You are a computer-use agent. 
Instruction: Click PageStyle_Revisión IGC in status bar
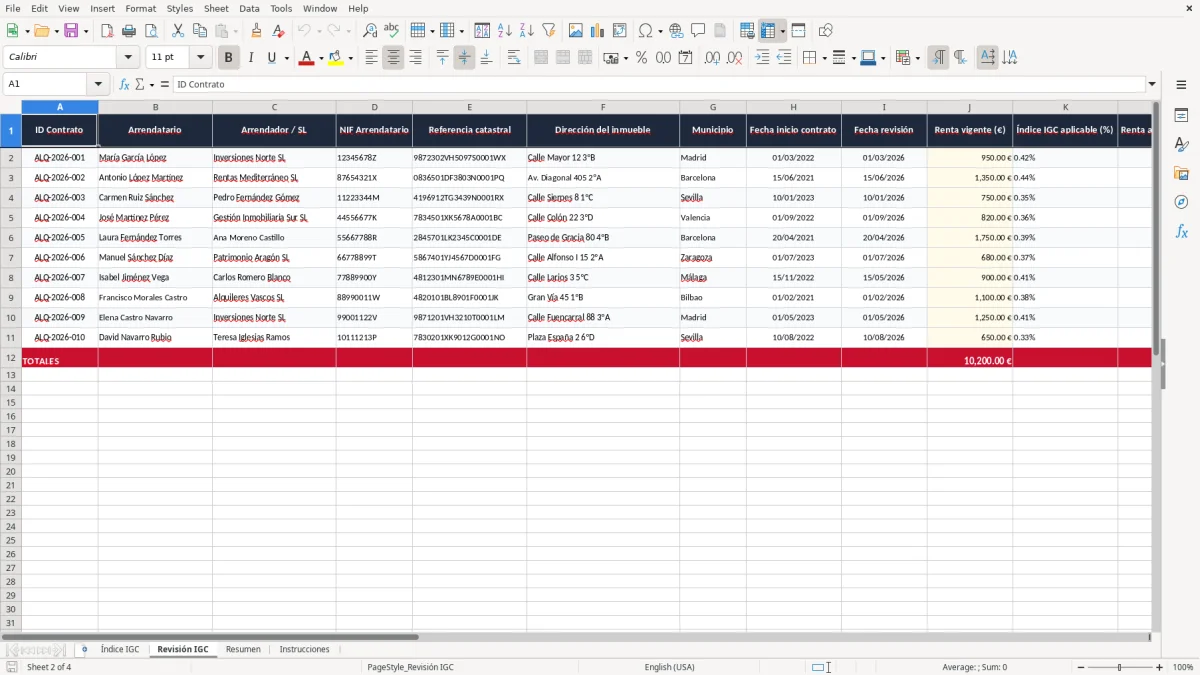tap(410, 667)
